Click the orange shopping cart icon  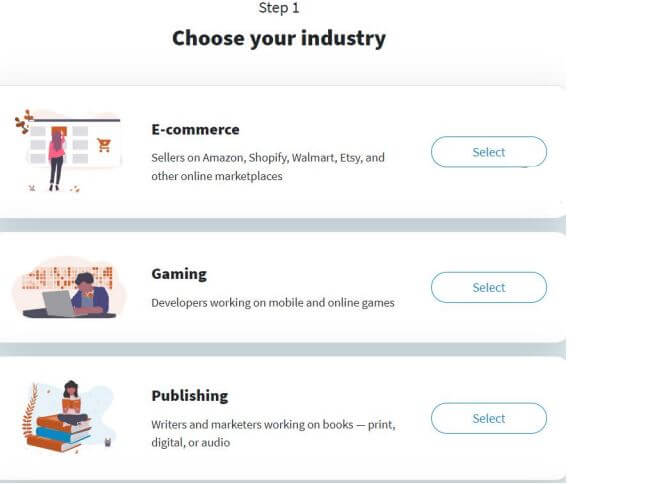click(x=104, y=145)
